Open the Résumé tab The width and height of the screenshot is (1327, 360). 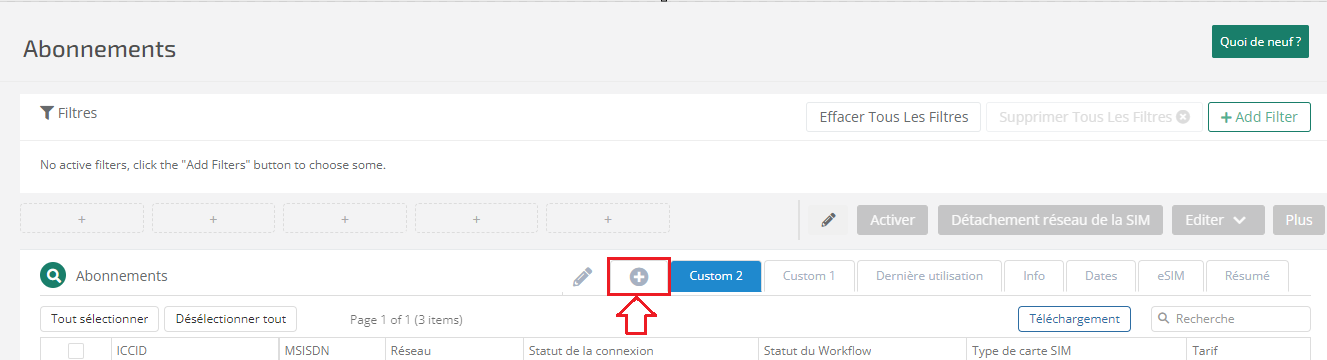1247,276
